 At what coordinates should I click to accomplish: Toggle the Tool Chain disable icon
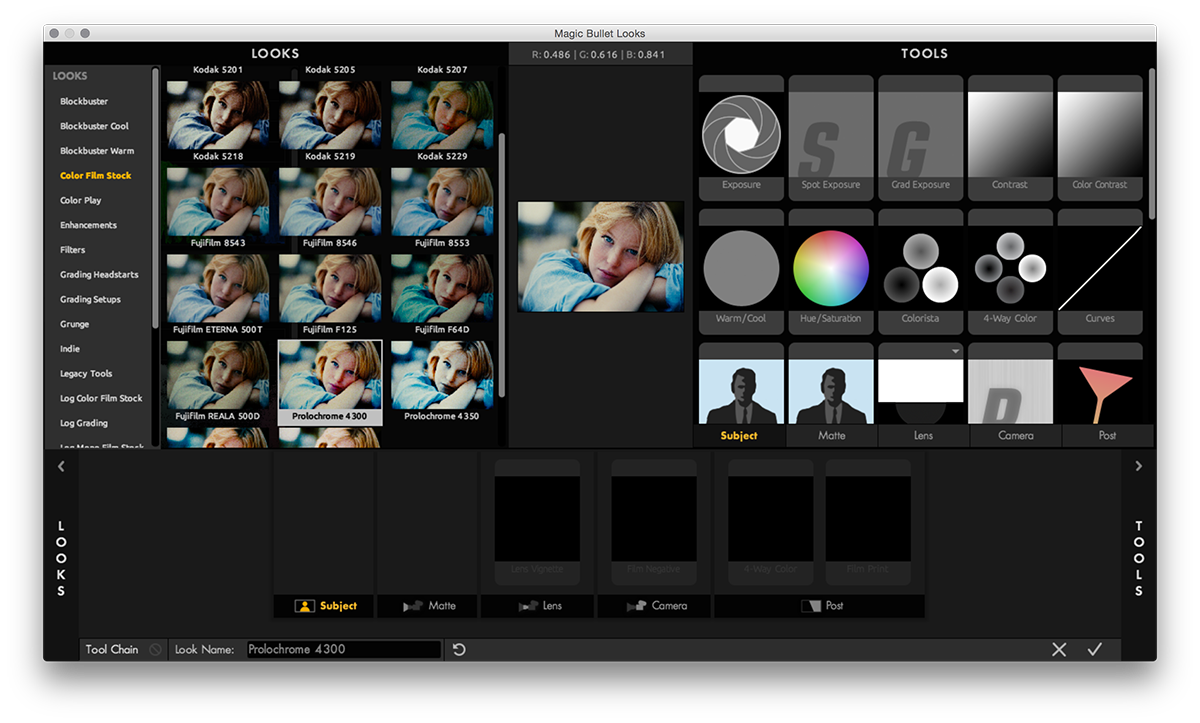(x=155, y=650)
